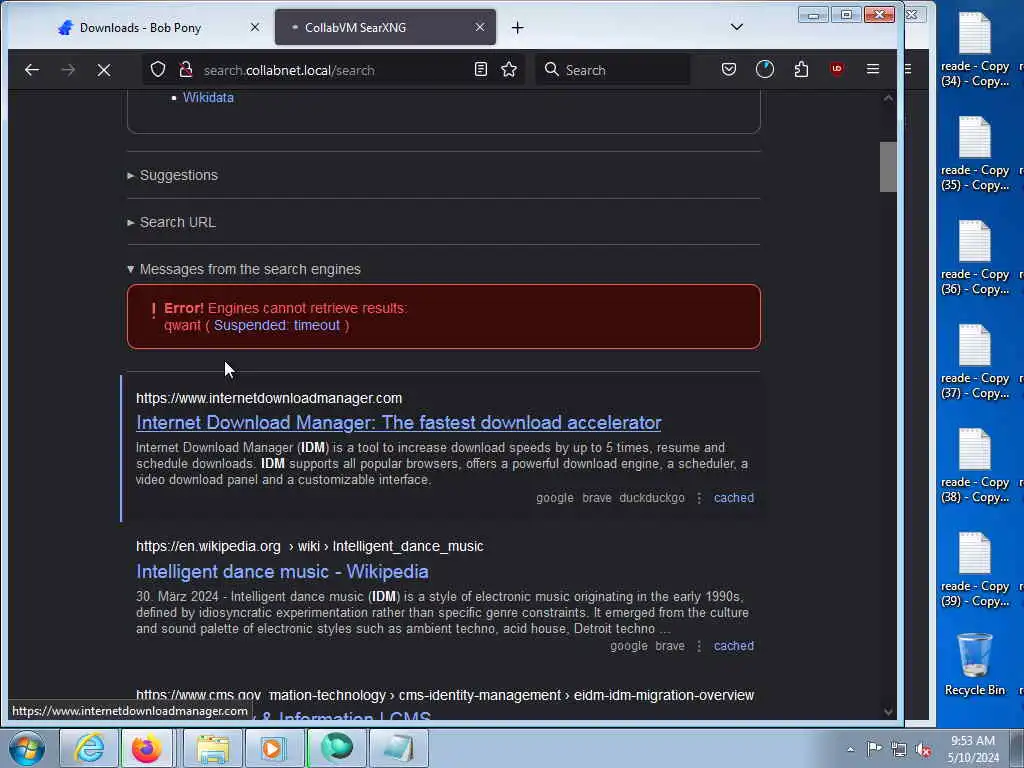Expand the Search URL section
1024x768 pixels.
[x=171, y=222]
